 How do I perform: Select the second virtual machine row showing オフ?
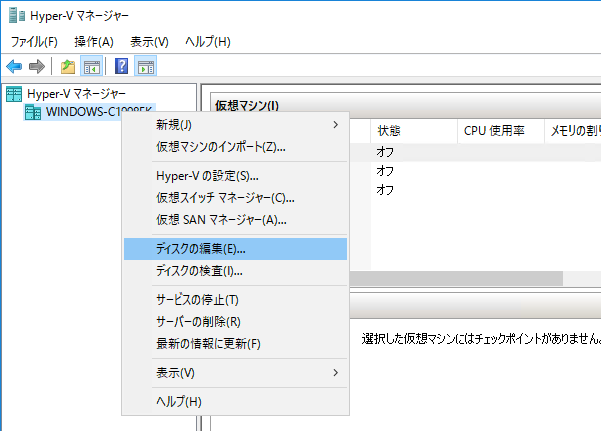point(475,171)
